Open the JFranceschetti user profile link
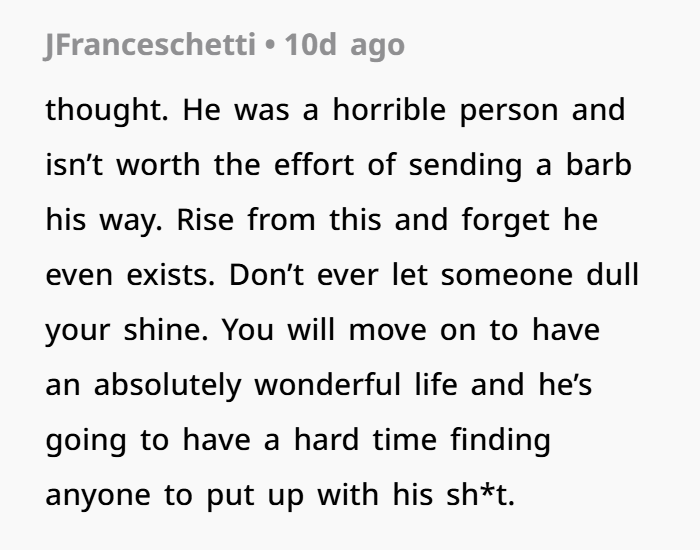700x550 pixels. pos(150,46)
